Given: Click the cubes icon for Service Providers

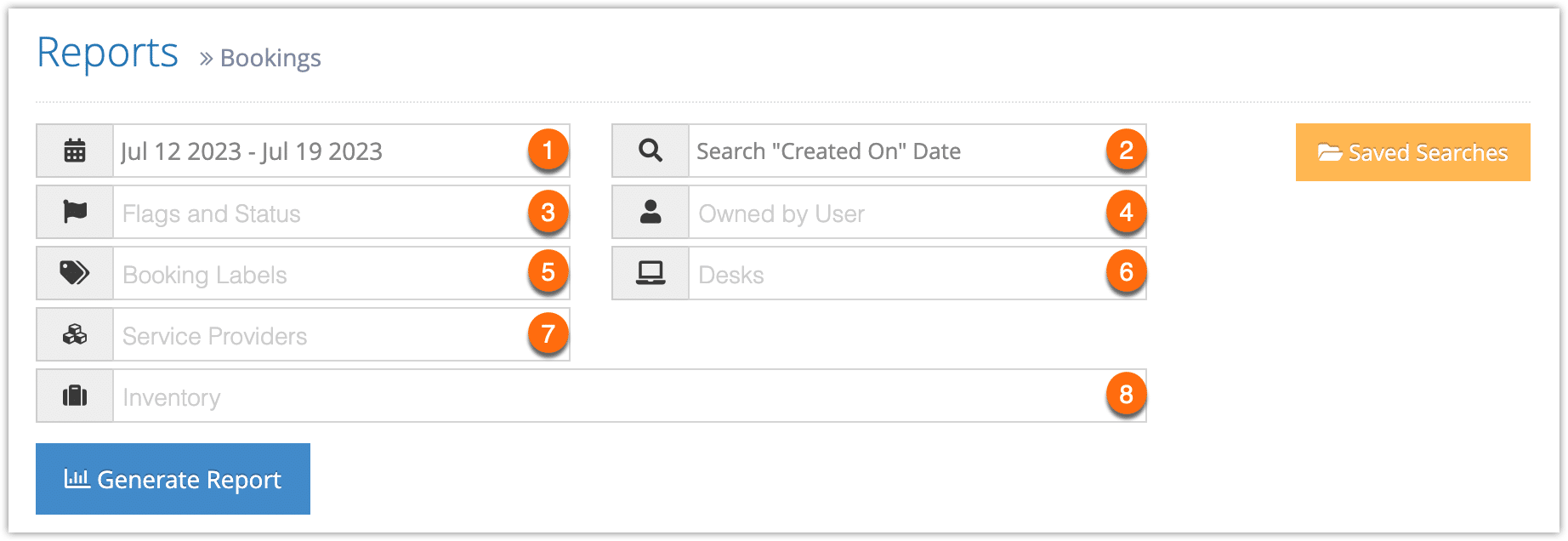Looking at the screenshot, I should [x=75, y=334].
